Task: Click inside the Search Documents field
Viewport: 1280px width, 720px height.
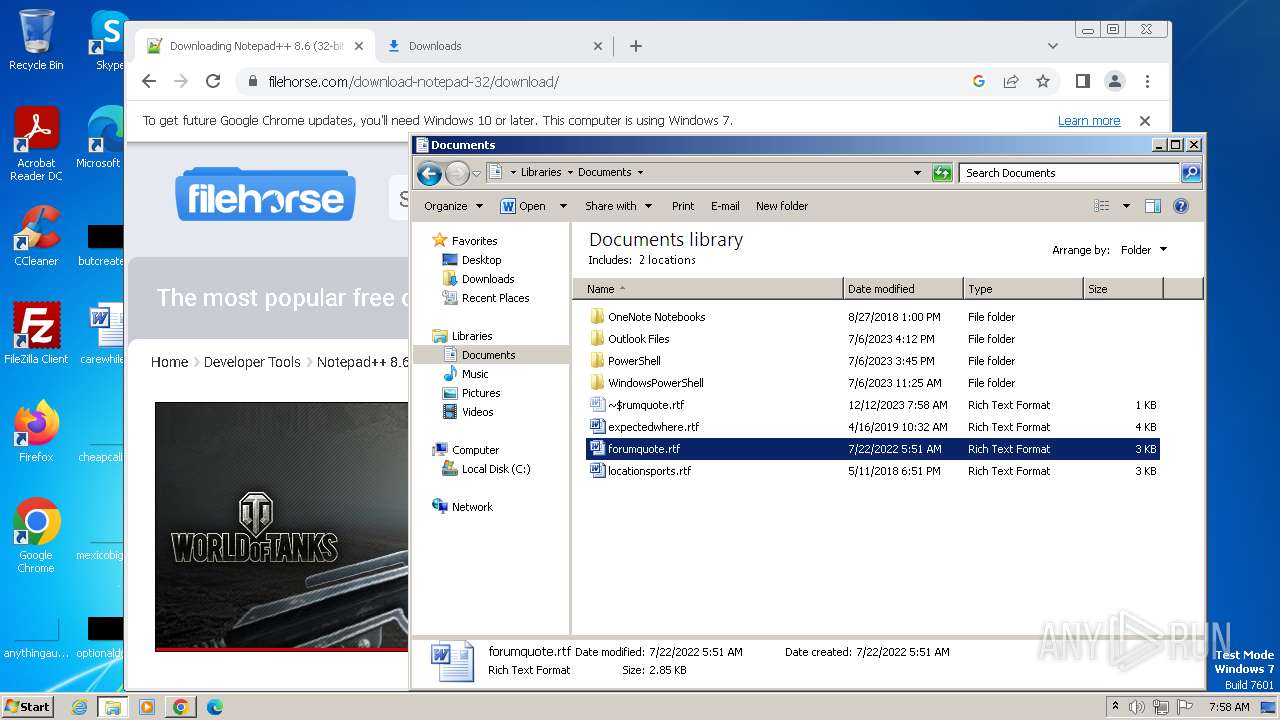Action: [1069, 173]
